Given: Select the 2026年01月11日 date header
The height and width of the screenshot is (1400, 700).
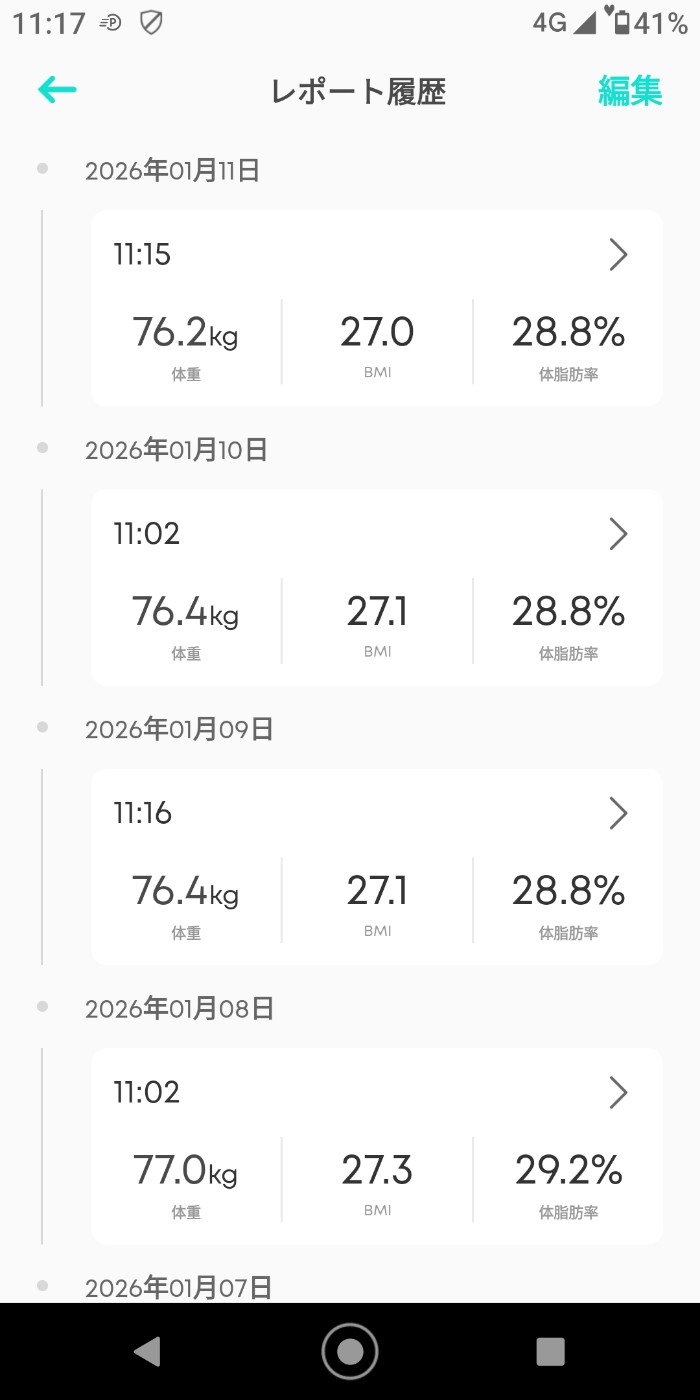Looking at the screenshot, I should click(172, 171).
